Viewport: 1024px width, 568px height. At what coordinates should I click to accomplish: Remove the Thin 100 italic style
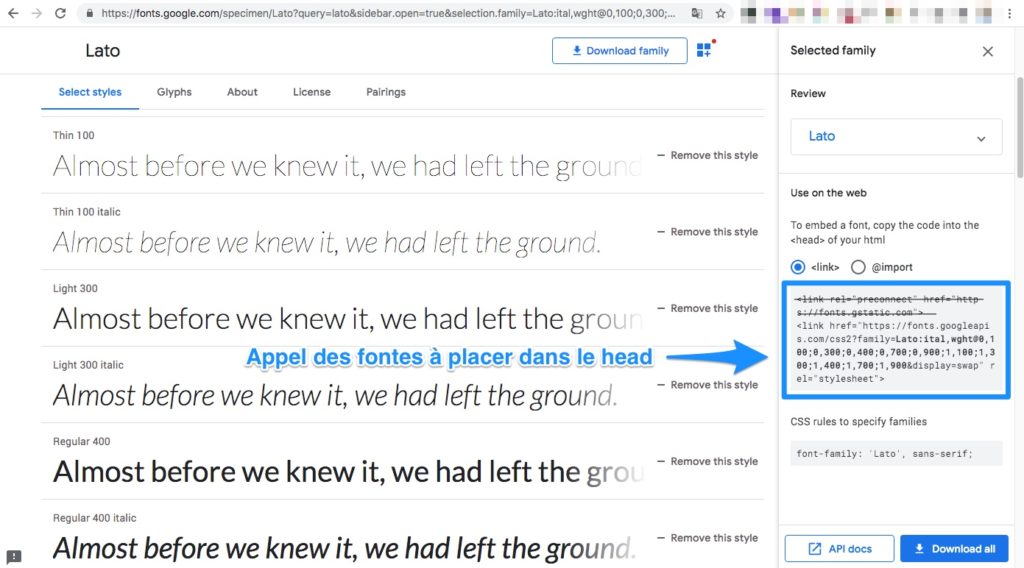[707, 232]
